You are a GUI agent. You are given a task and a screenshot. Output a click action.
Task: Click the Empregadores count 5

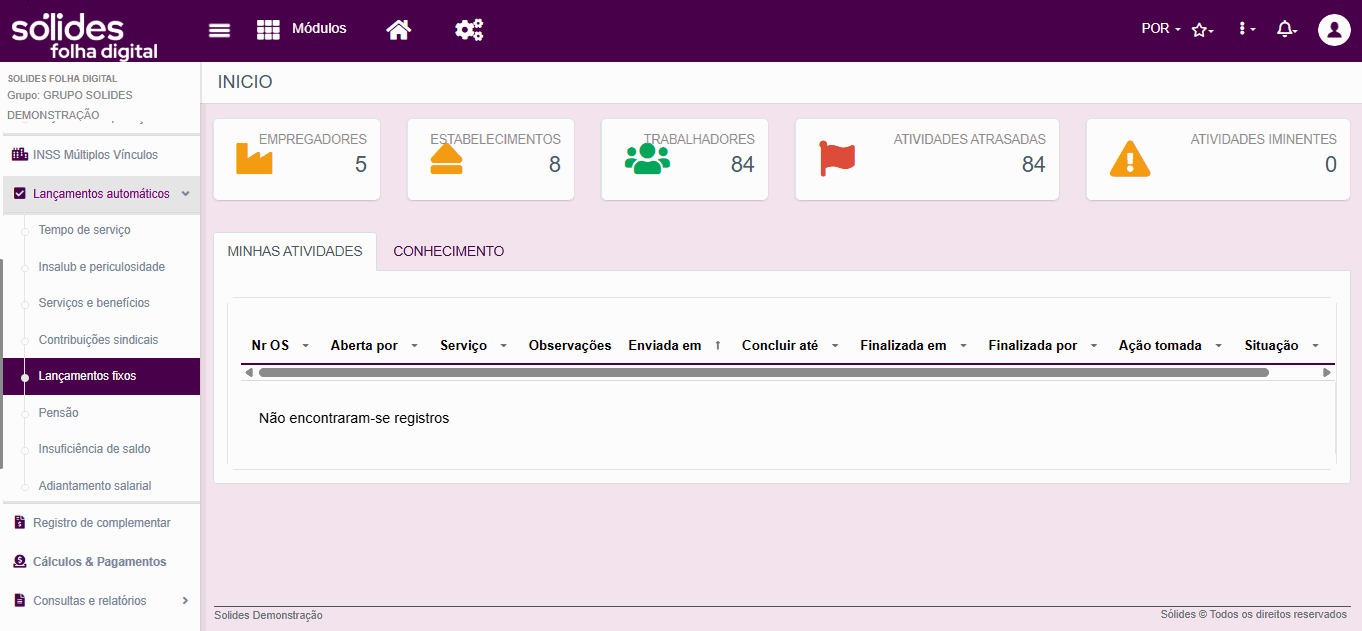click(x=361, y=165)
